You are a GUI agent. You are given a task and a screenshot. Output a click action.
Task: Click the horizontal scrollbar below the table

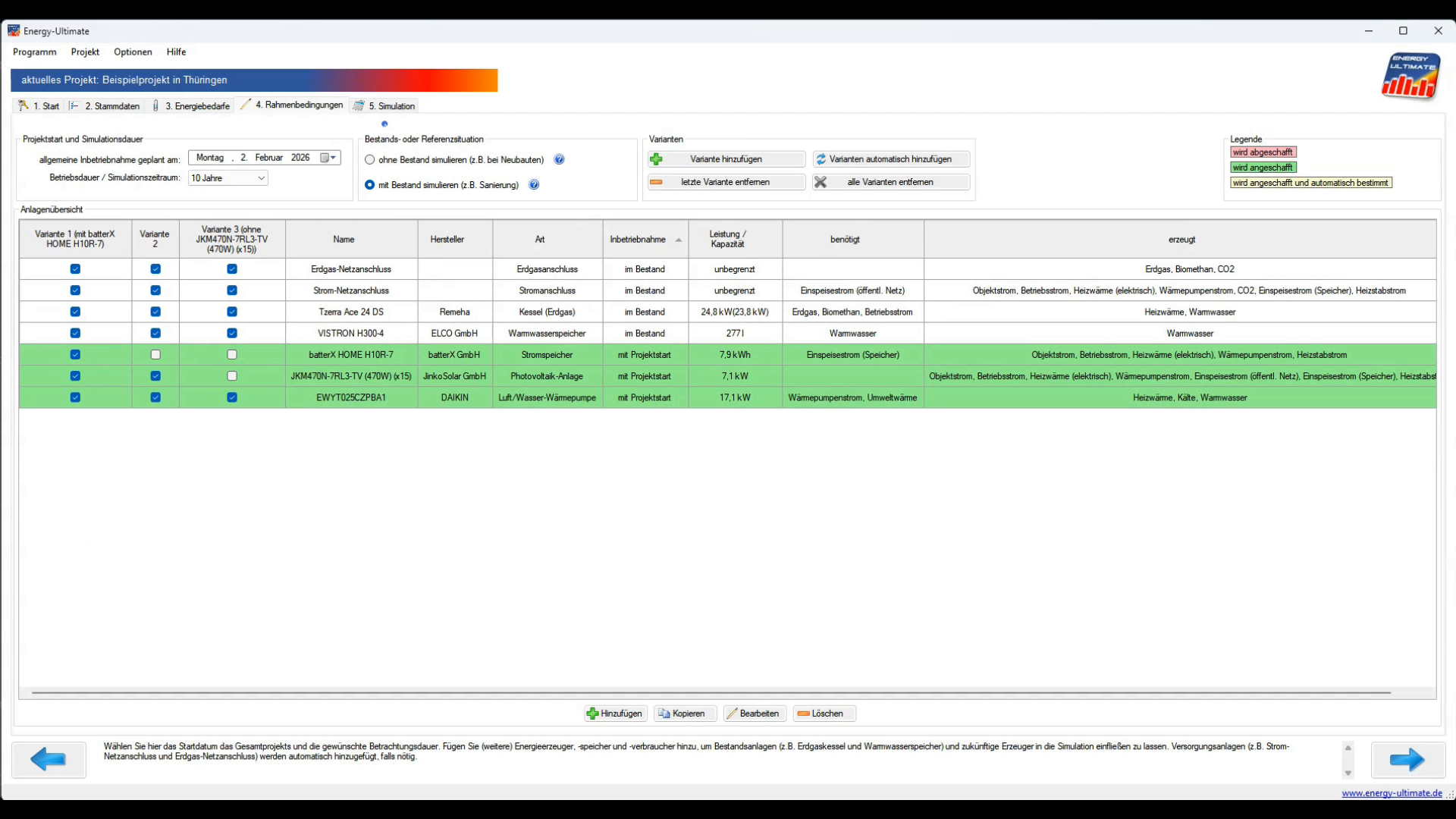(x=711, y=692)
